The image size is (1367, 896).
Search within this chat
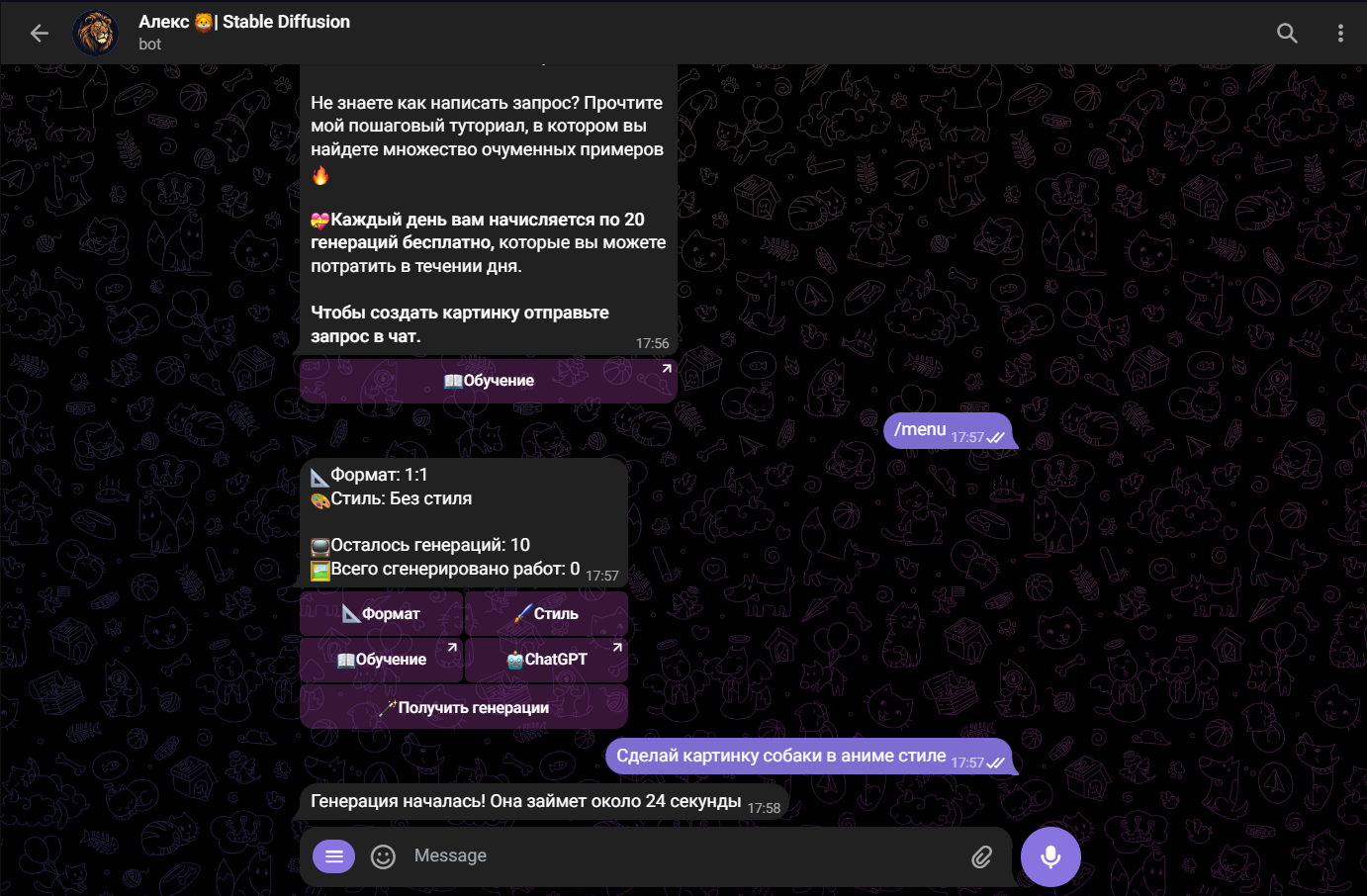(1287, 34)
